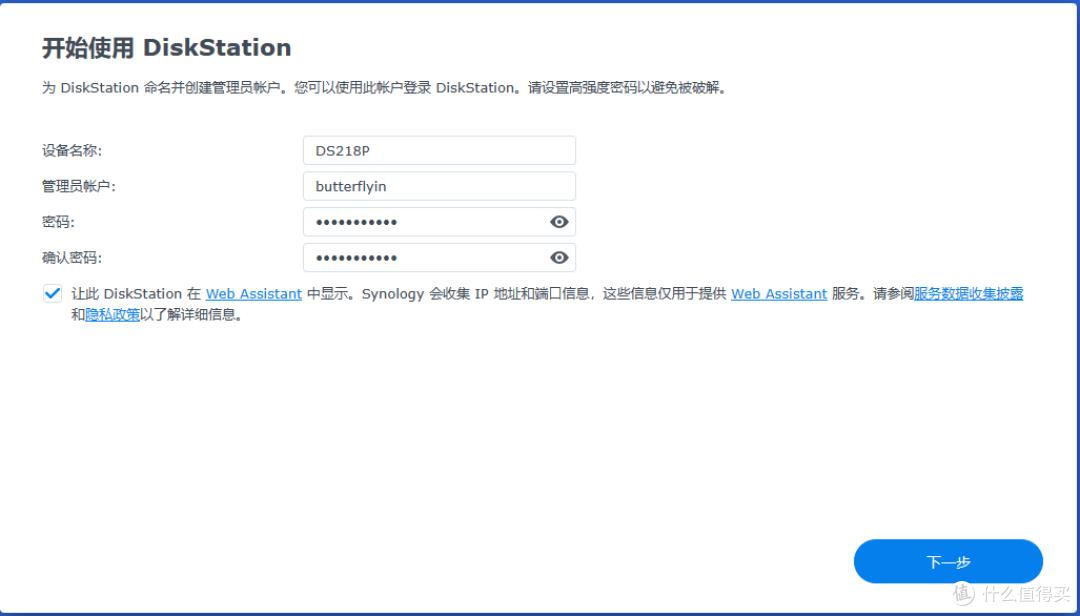Open the 隐私政策 privacy policy link
The image size is (1080, 616).
click(x=111, y=311)
